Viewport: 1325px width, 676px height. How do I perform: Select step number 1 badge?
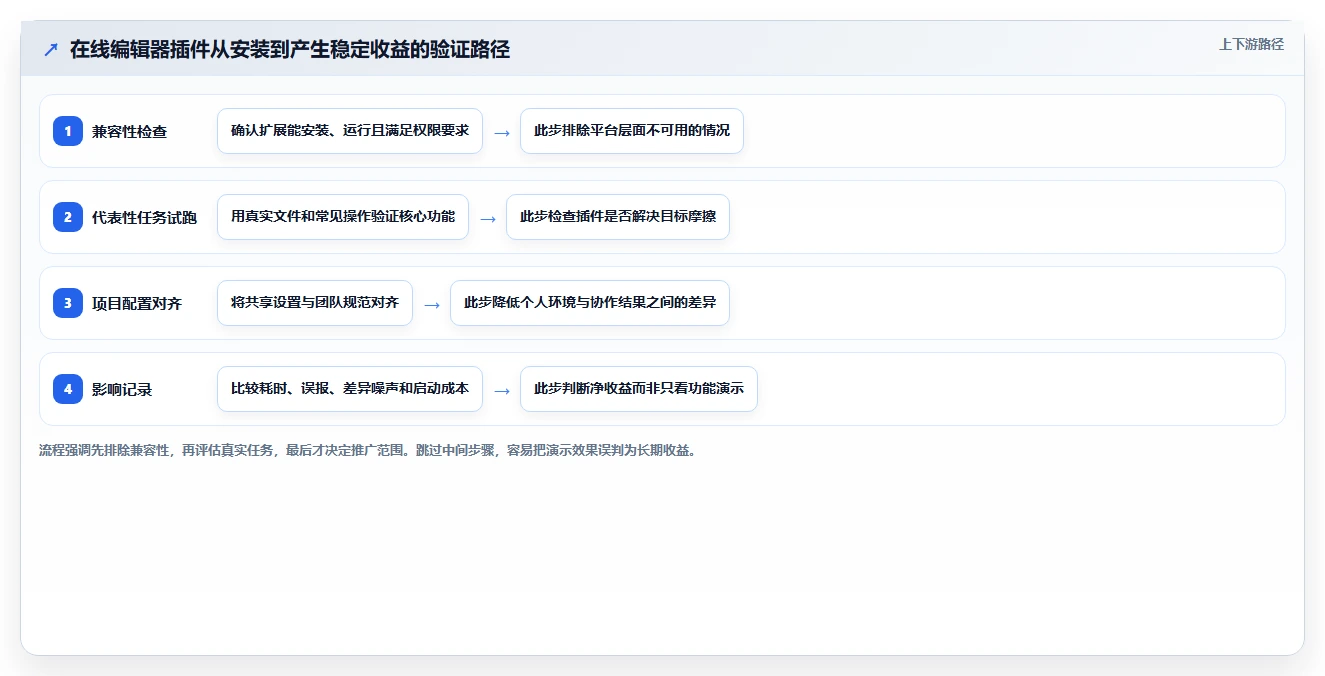point(68,131)
